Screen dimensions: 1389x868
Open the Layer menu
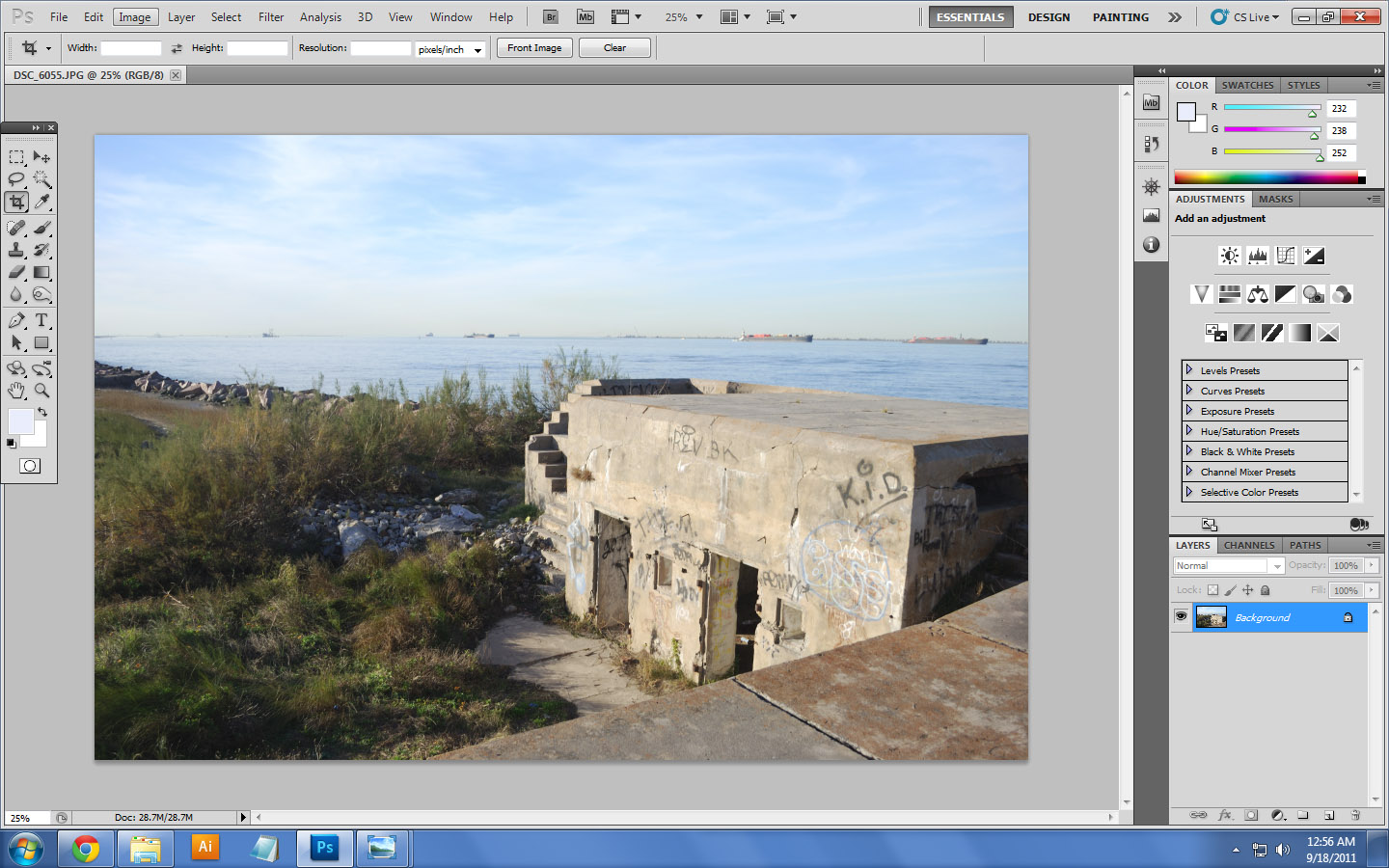181,17
